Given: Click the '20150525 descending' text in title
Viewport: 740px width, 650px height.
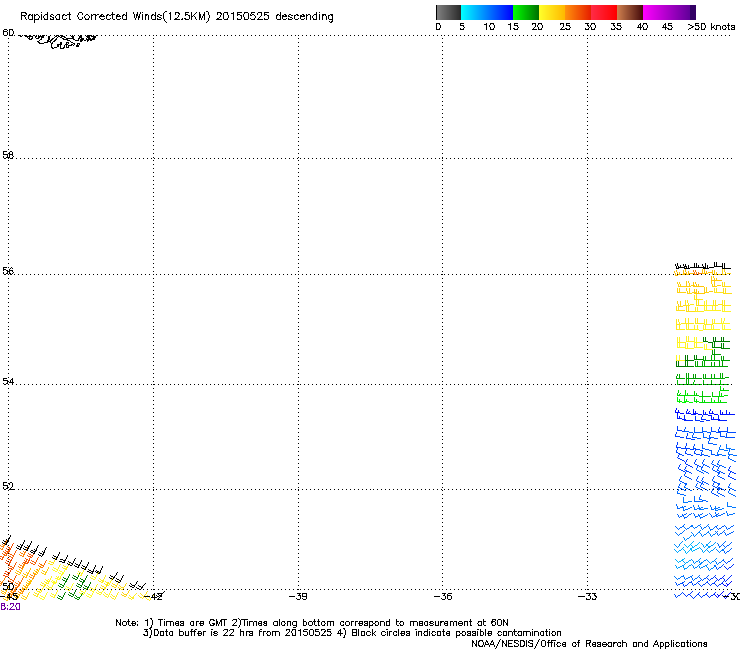Looking at the screenshot, I should (275, 17).
